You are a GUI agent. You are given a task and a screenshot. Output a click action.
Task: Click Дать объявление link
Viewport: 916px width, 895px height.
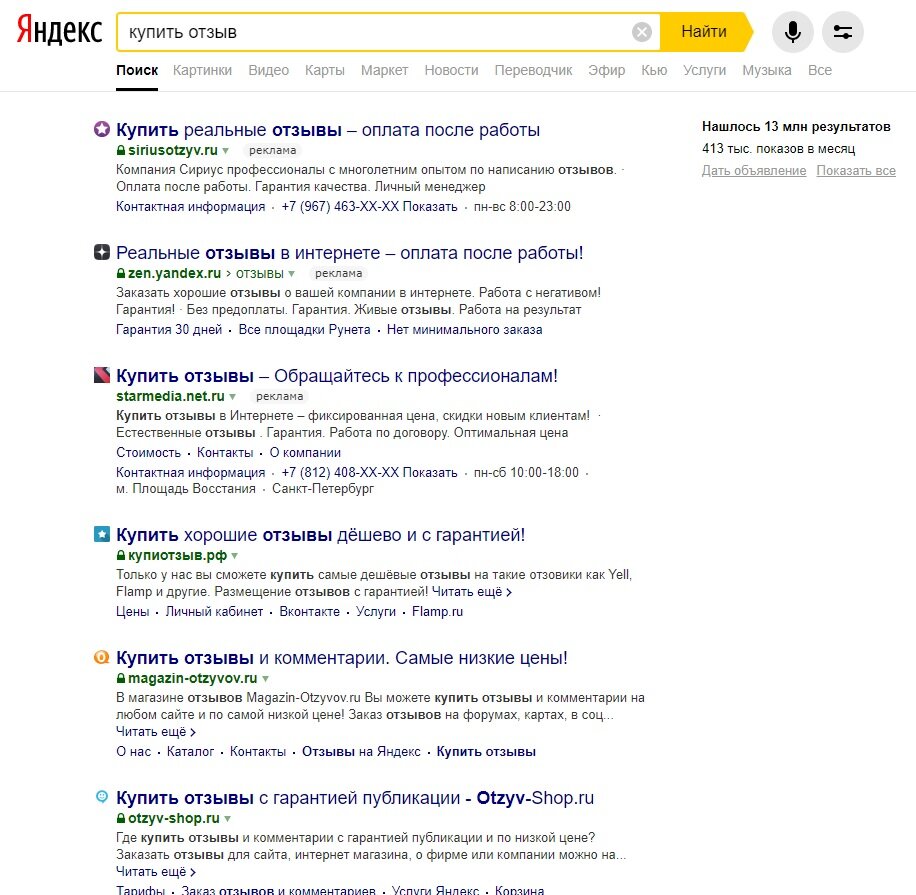tap(754, 171)
